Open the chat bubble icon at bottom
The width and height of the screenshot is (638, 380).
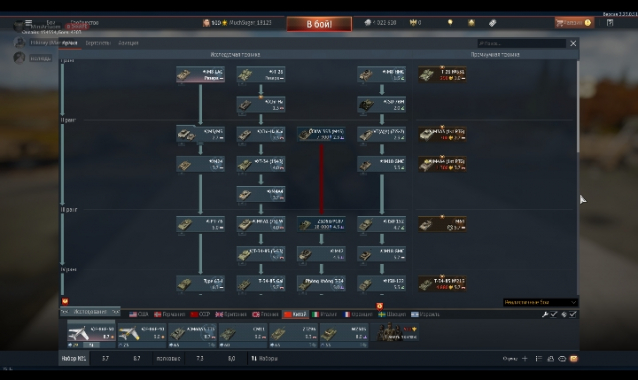point(562,358)
